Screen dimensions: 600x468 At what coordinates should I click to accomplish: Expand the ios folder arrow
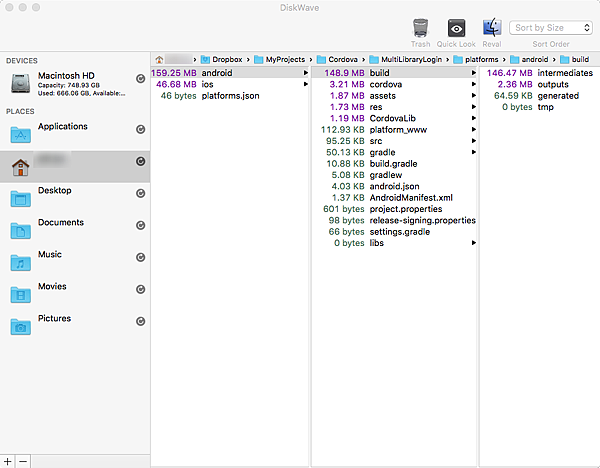pos(305,85)
